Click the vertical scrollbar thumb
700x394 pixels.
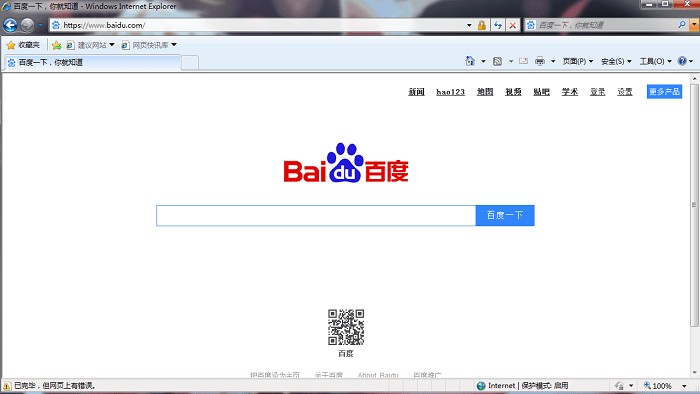[x=694, y=205]
